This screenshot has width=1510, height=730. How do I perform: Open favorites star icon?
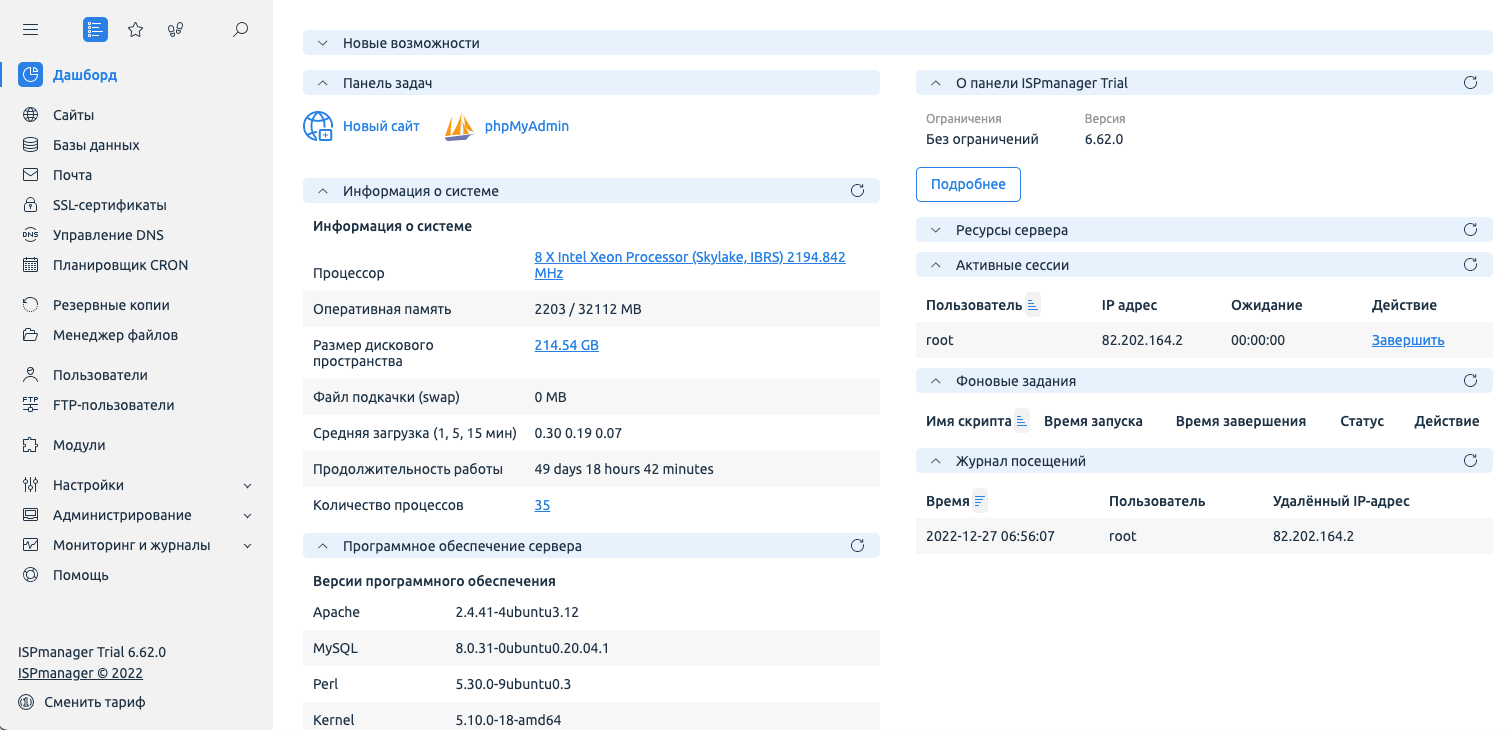tap(136, 30)
